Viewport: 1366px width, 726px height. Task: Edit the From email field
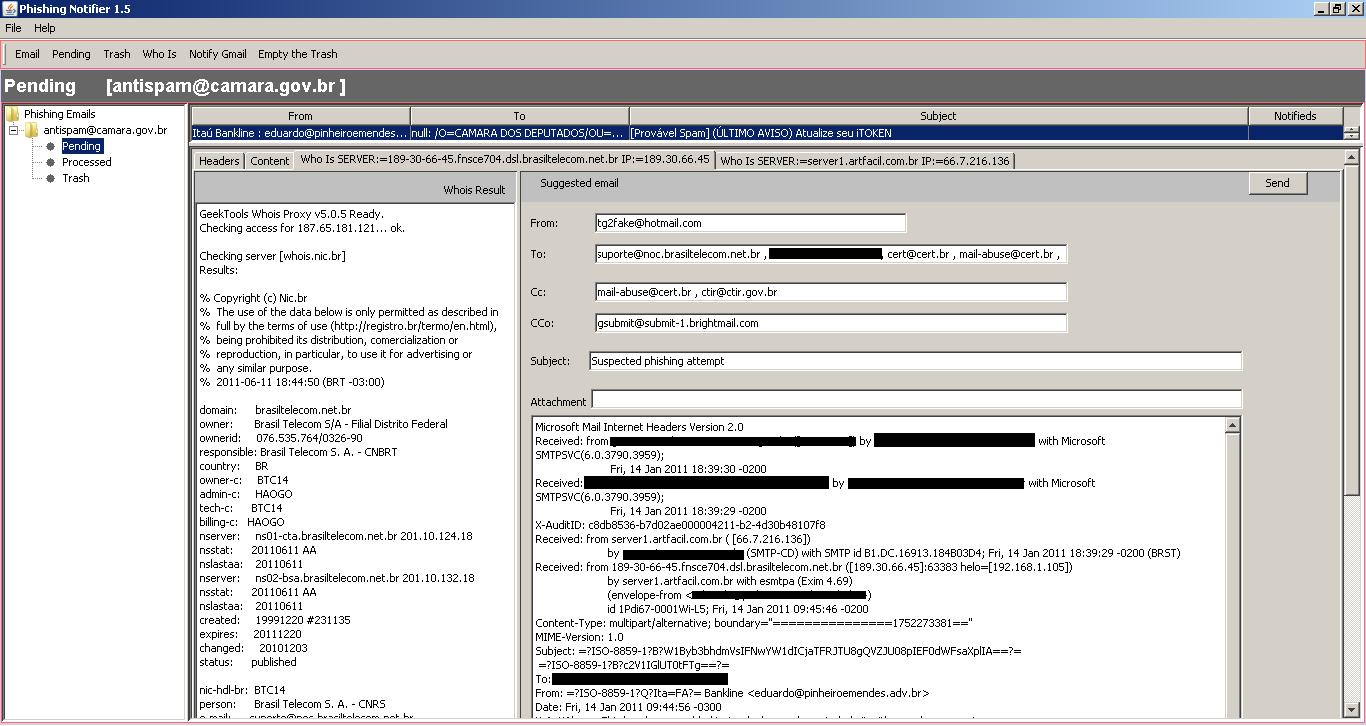[750, 223]
